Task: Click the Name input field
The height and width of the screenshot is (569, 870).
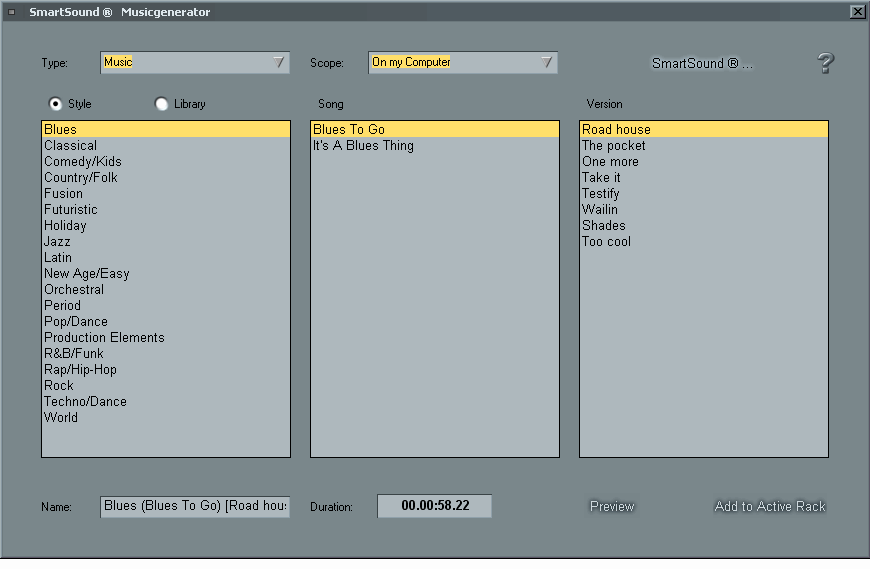Action: (195, 506)
